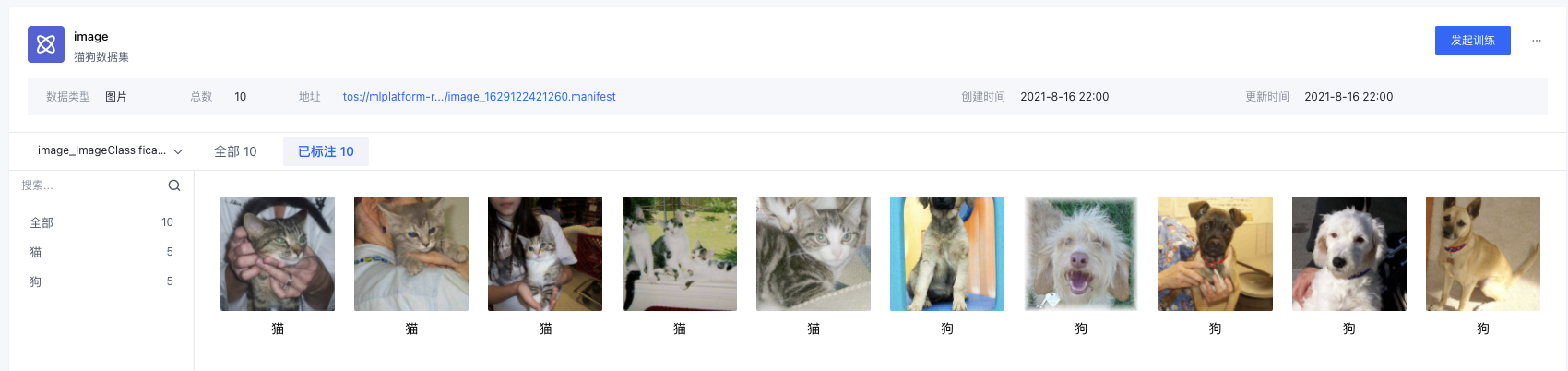Screen dimensions: 1568x371
Task: Open the tan dog with collar thumbnail
Action: click(1483, 254)
